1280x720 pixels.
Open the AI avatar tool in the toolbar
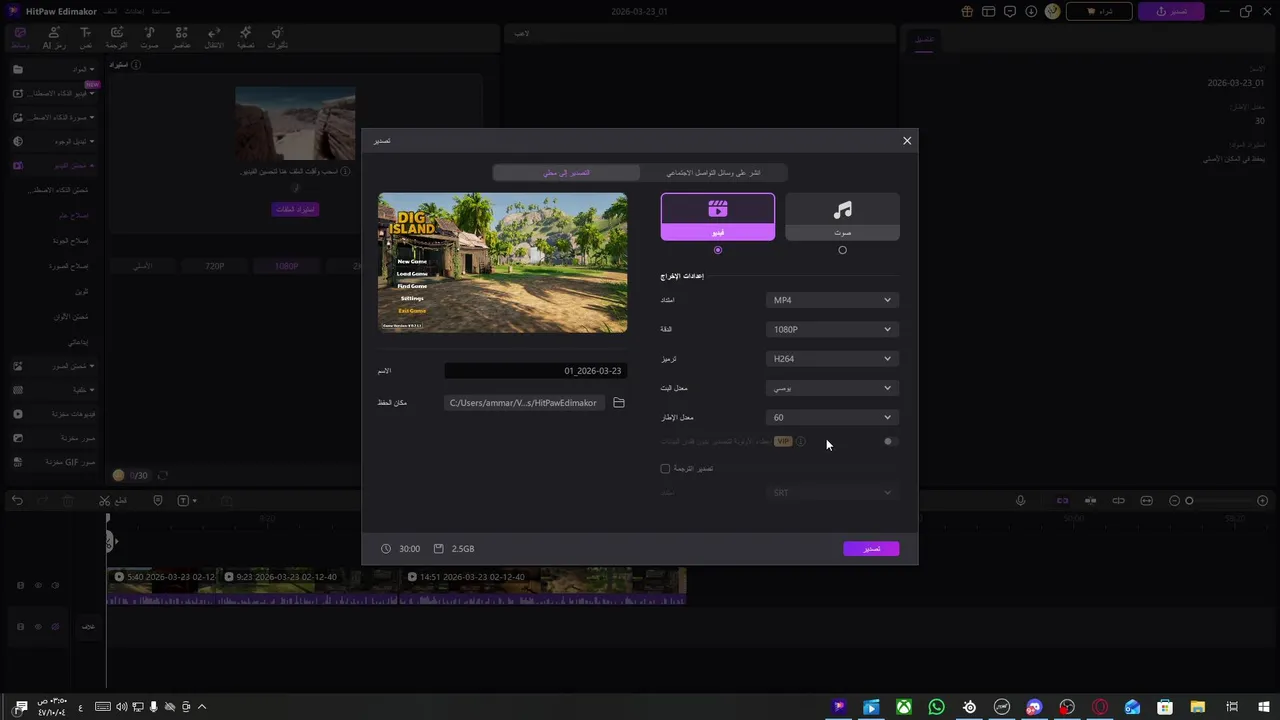(53, 38)
